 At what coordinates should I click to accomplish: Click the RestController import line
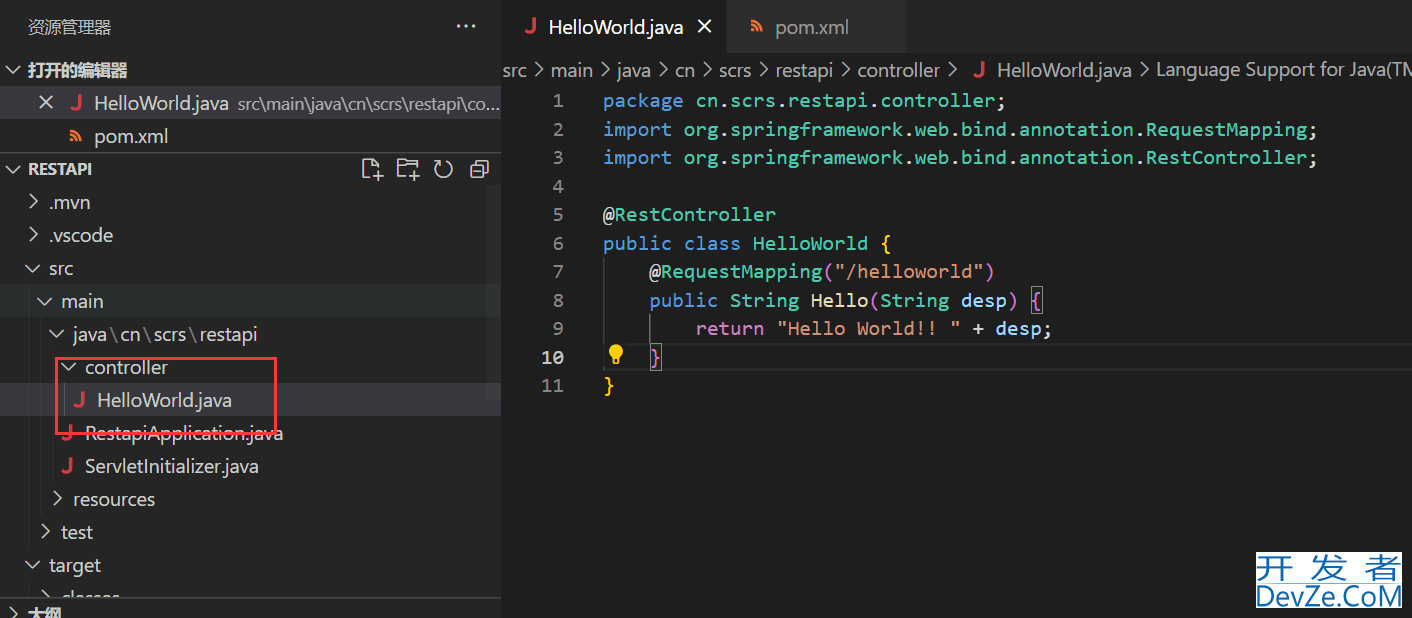coord(961,158)
